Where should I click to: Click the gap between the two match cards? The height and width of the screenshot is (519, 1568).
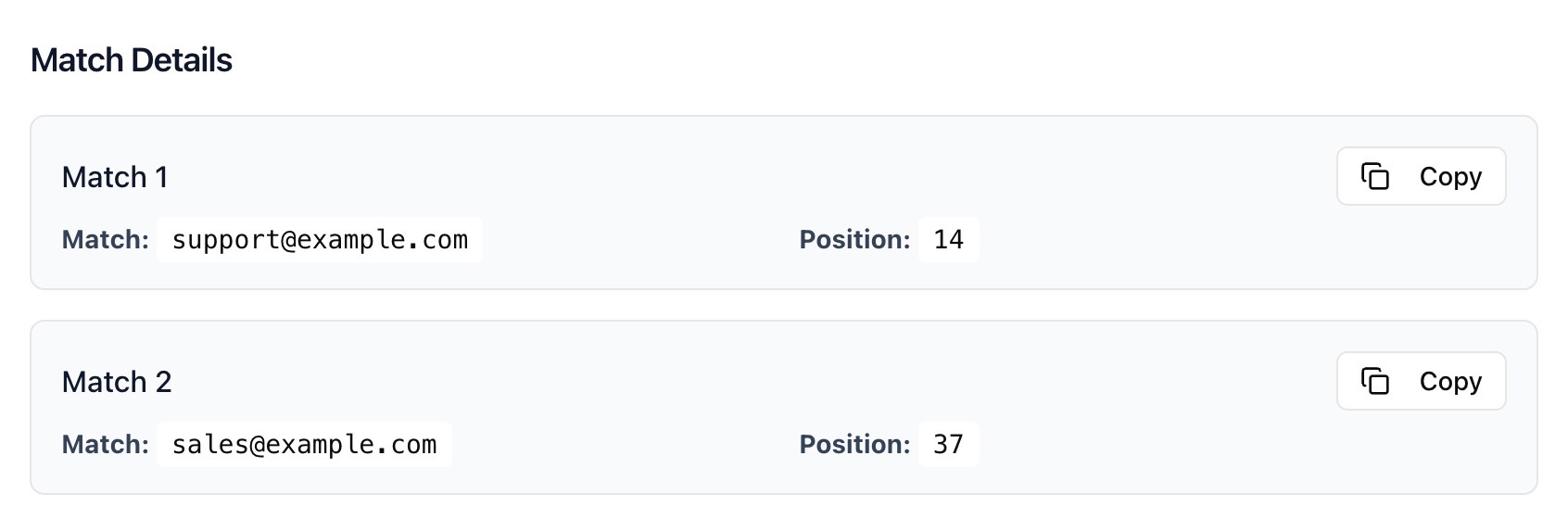784,305
